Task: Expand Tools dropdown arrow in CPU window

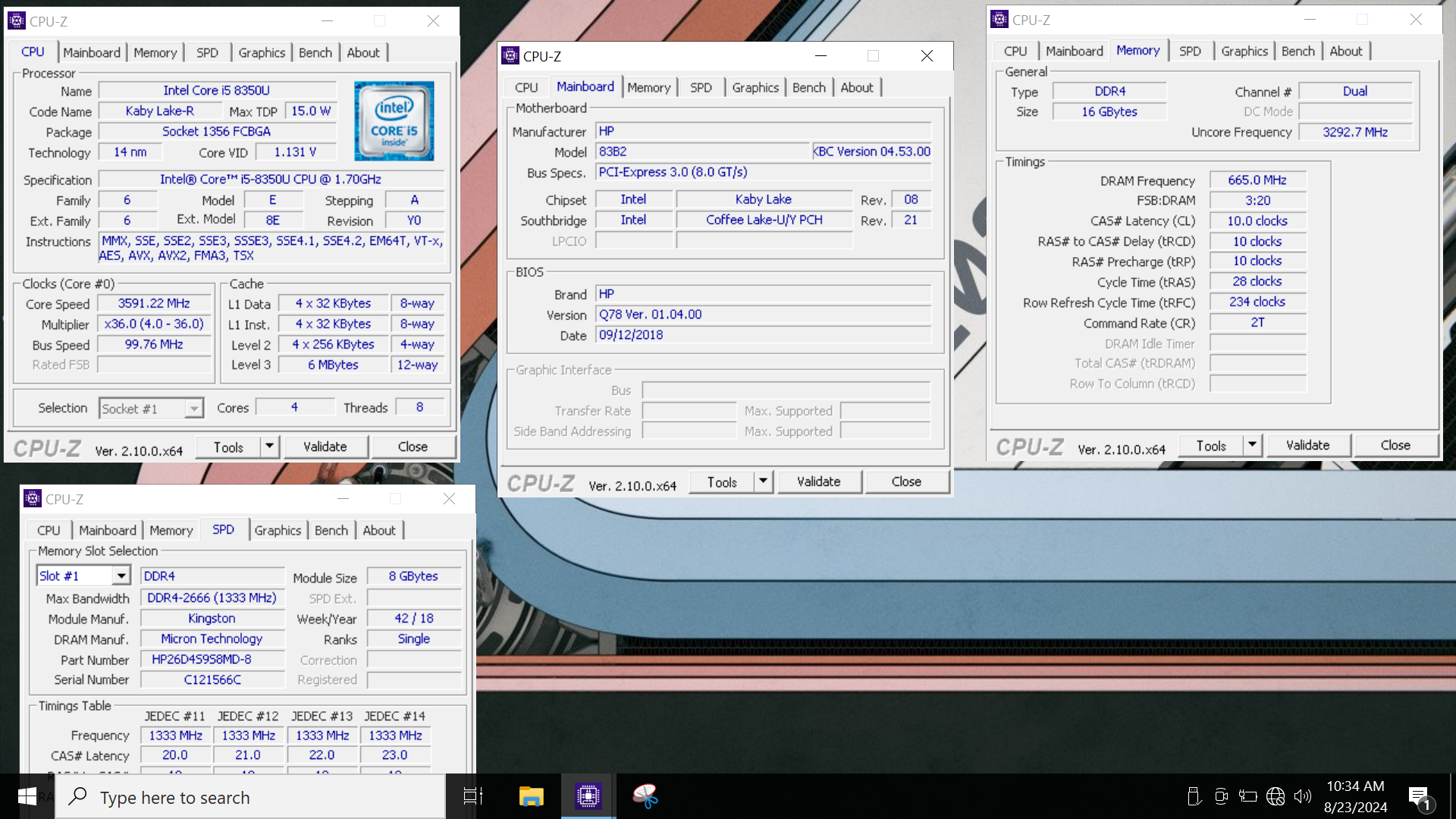Action: [x=269, y=446]
